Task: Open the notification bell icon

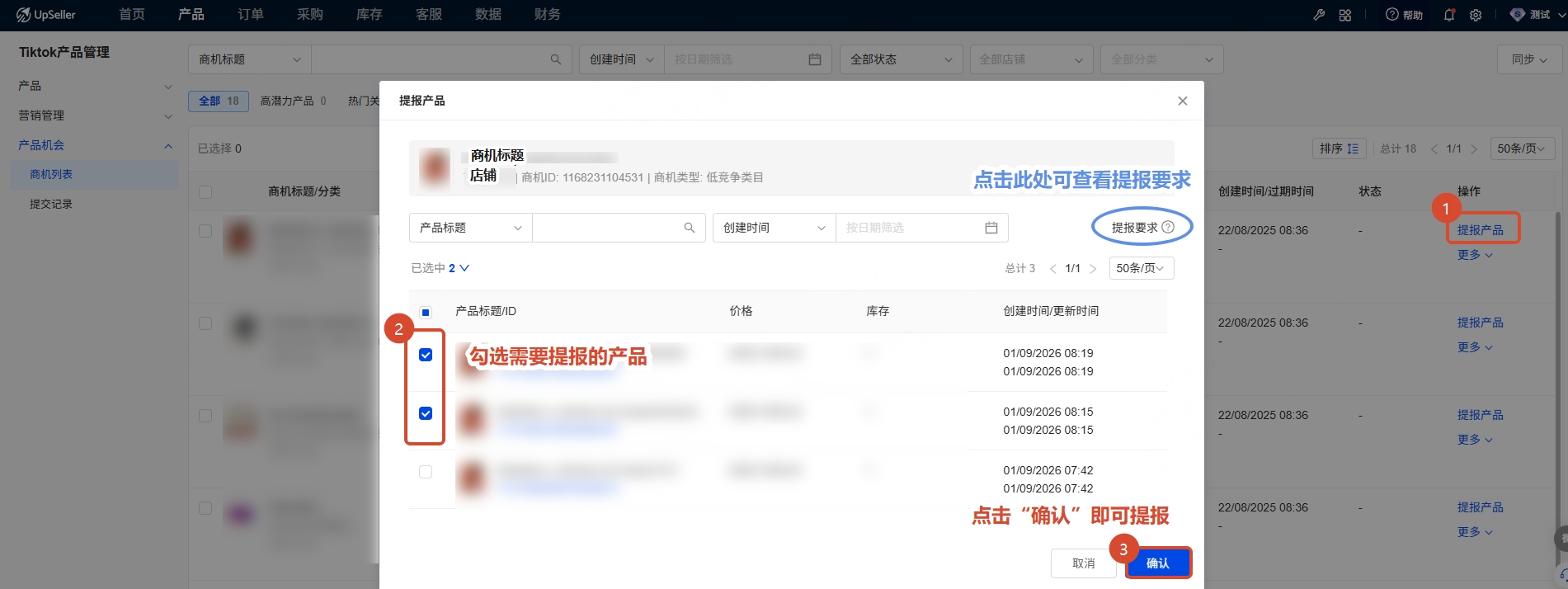Action: (x=1449, y=15)
